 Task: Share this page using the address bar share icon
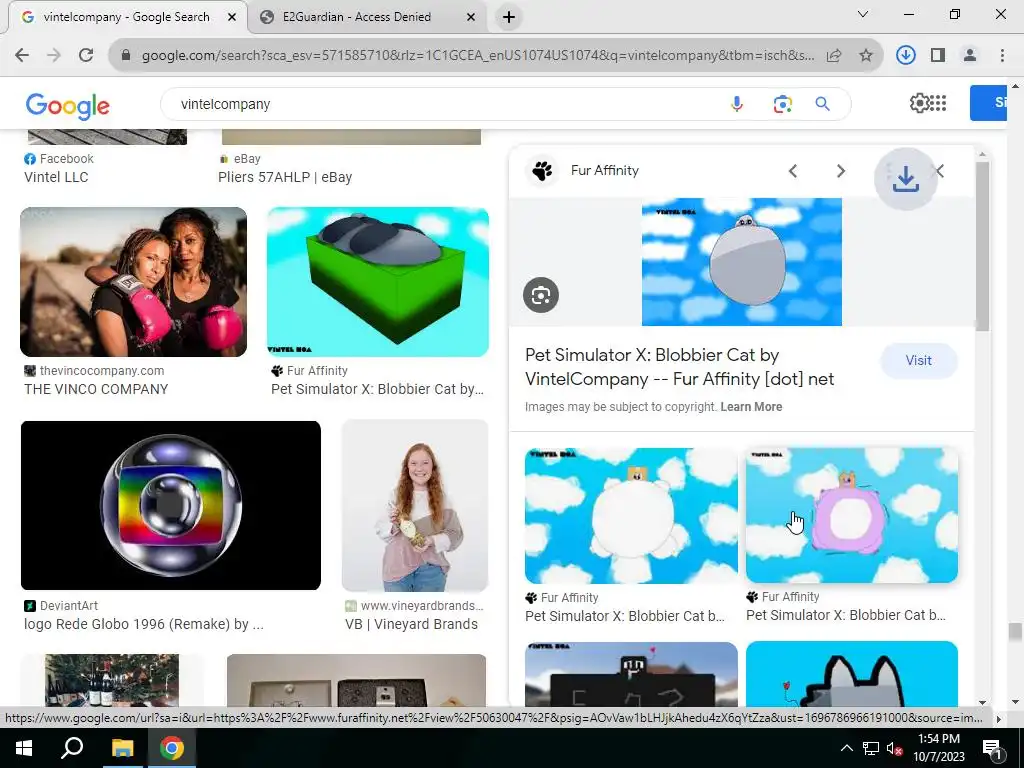coord(834,56)
